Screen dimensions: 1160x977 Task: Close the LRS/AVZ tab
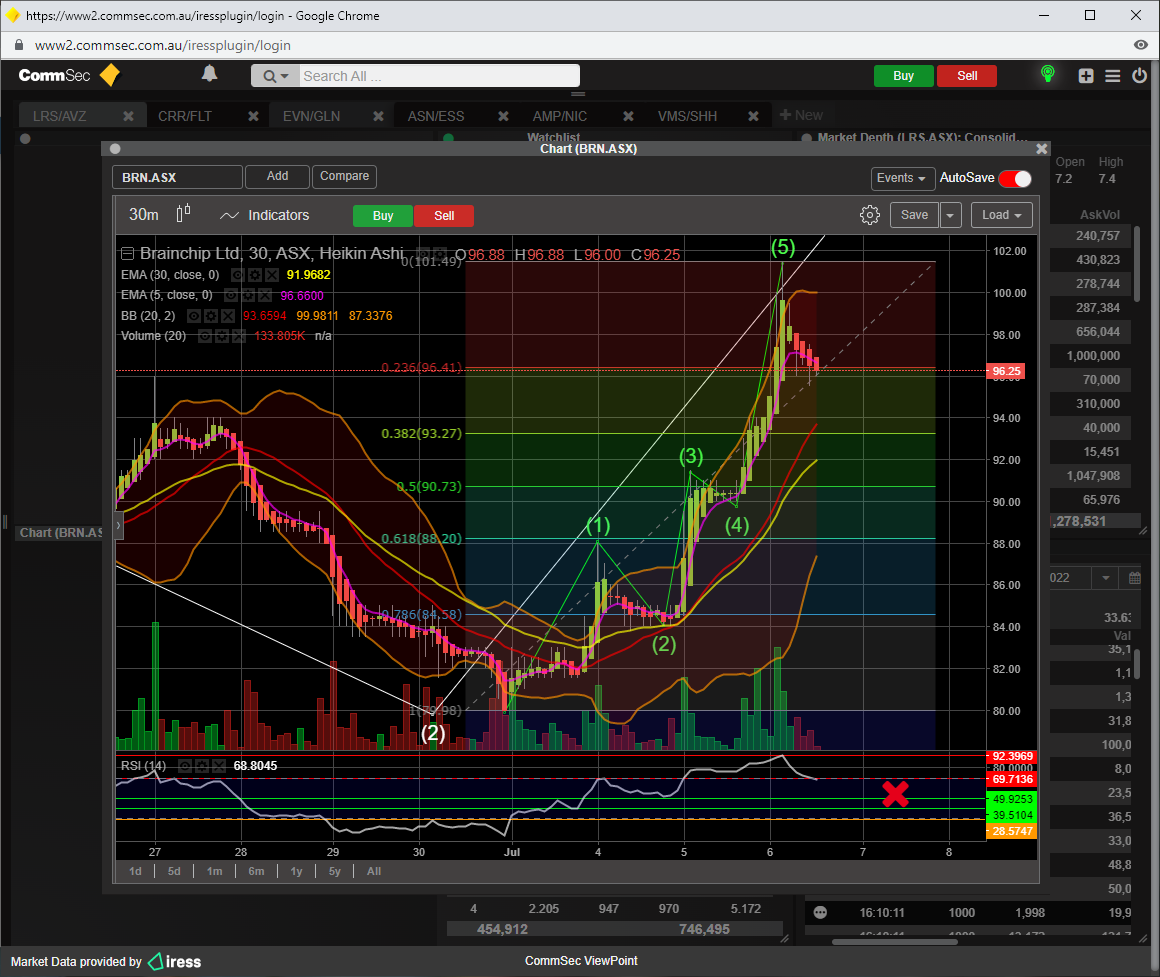click(128, 116)
